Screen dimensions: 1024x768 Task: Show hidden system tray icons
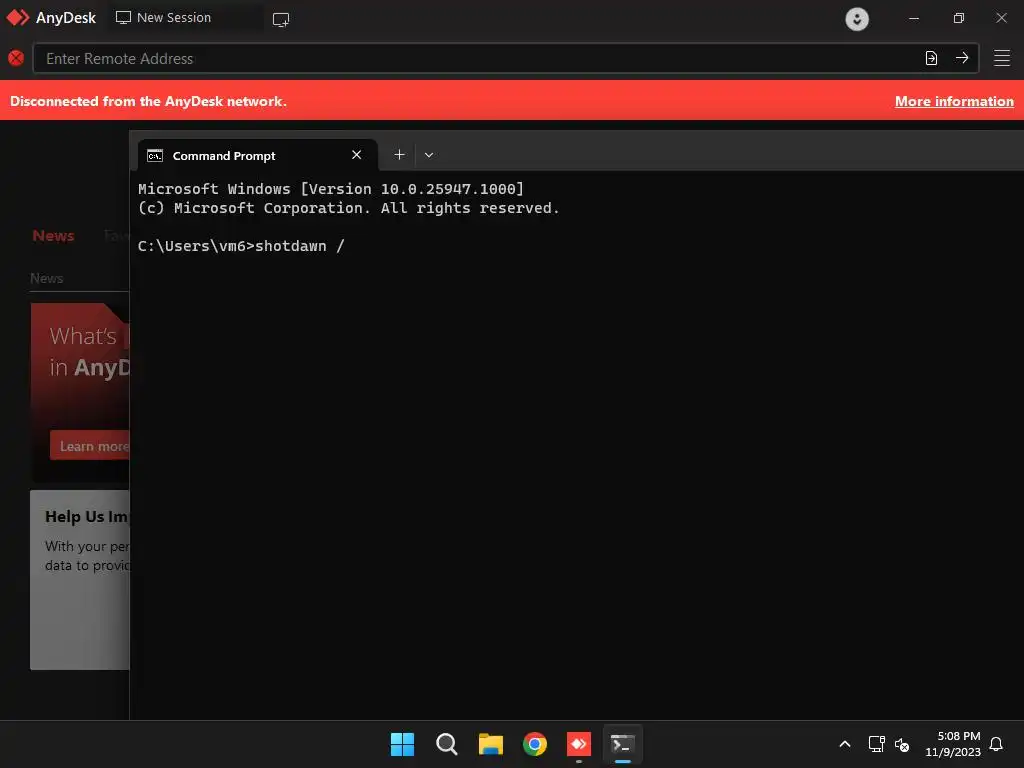[x=844, y=744]
